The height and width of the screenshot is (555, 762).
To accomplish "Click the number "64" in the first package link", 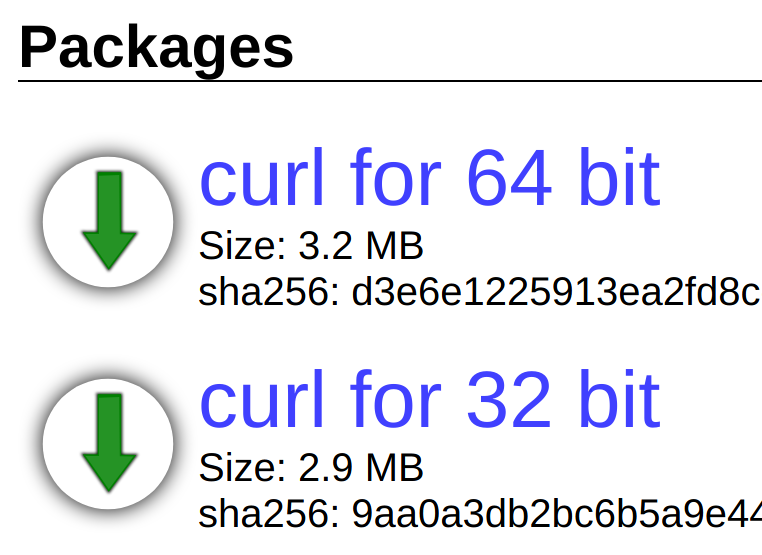I will [509, 179].
